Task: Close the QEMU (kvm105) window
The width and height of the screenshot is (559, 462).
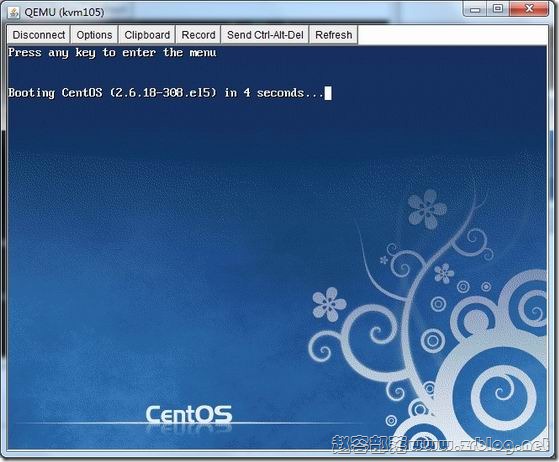Action: click(x=529, y=9)
